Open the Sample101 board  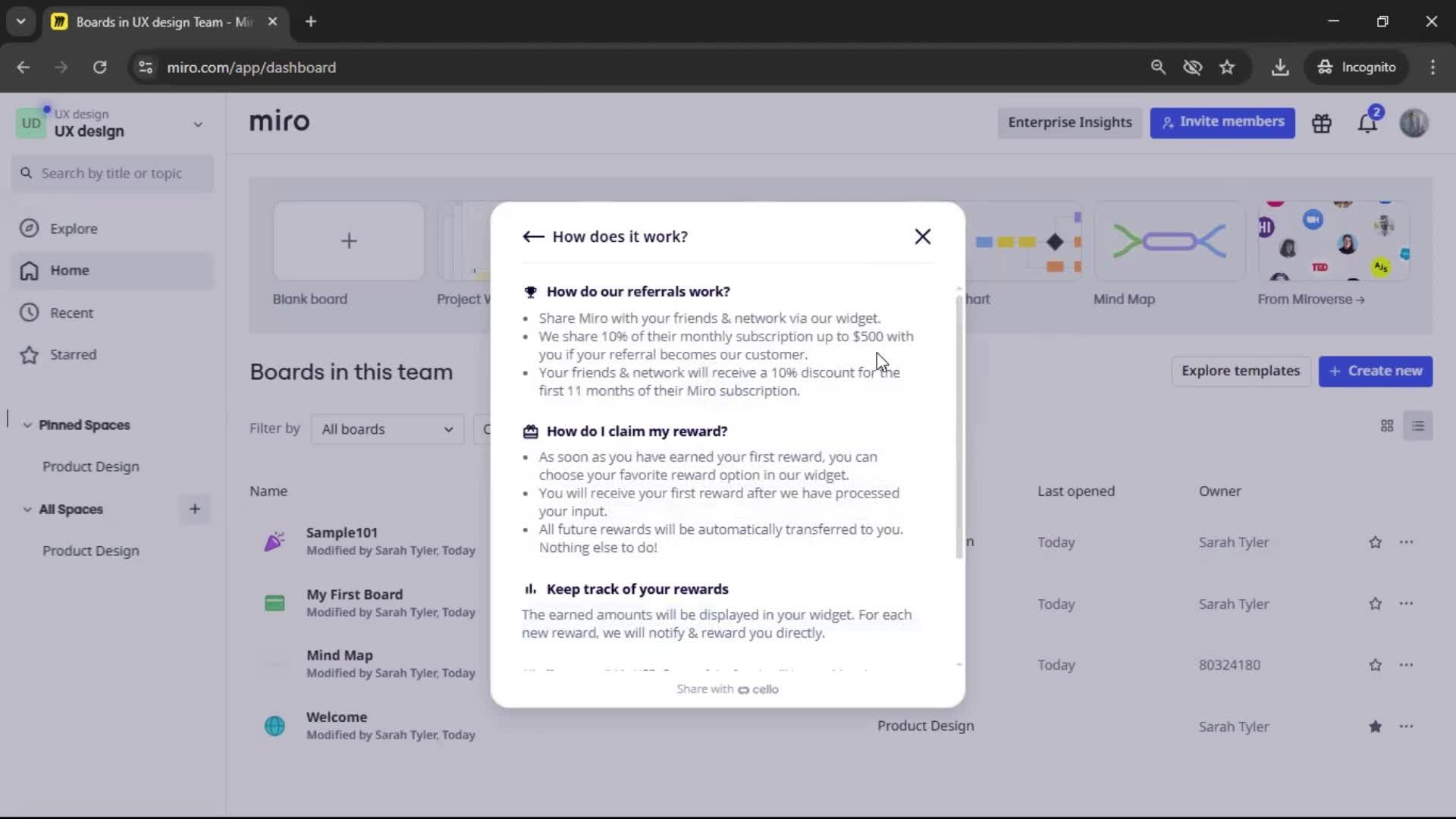tap(342, 532)
